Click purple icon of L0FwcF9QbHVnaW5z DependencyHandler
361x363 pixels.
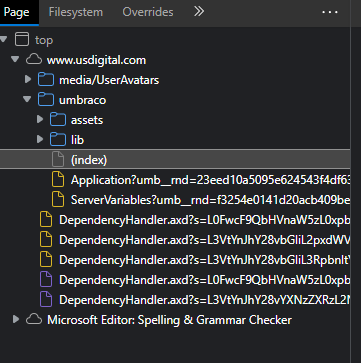46,280
